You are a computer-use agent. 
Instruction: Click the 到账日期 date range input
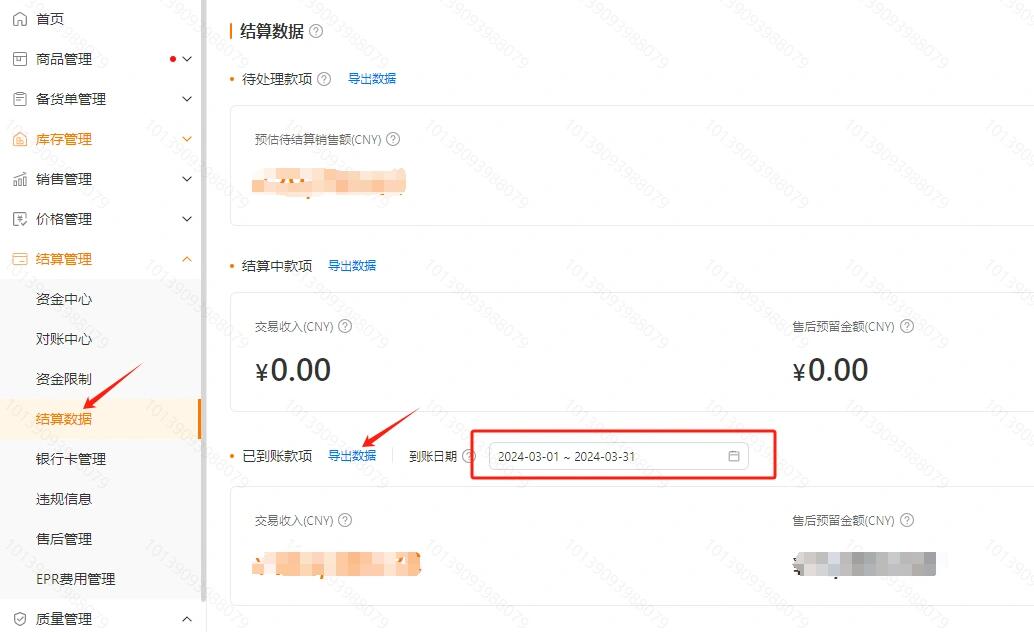coord(619,456)
